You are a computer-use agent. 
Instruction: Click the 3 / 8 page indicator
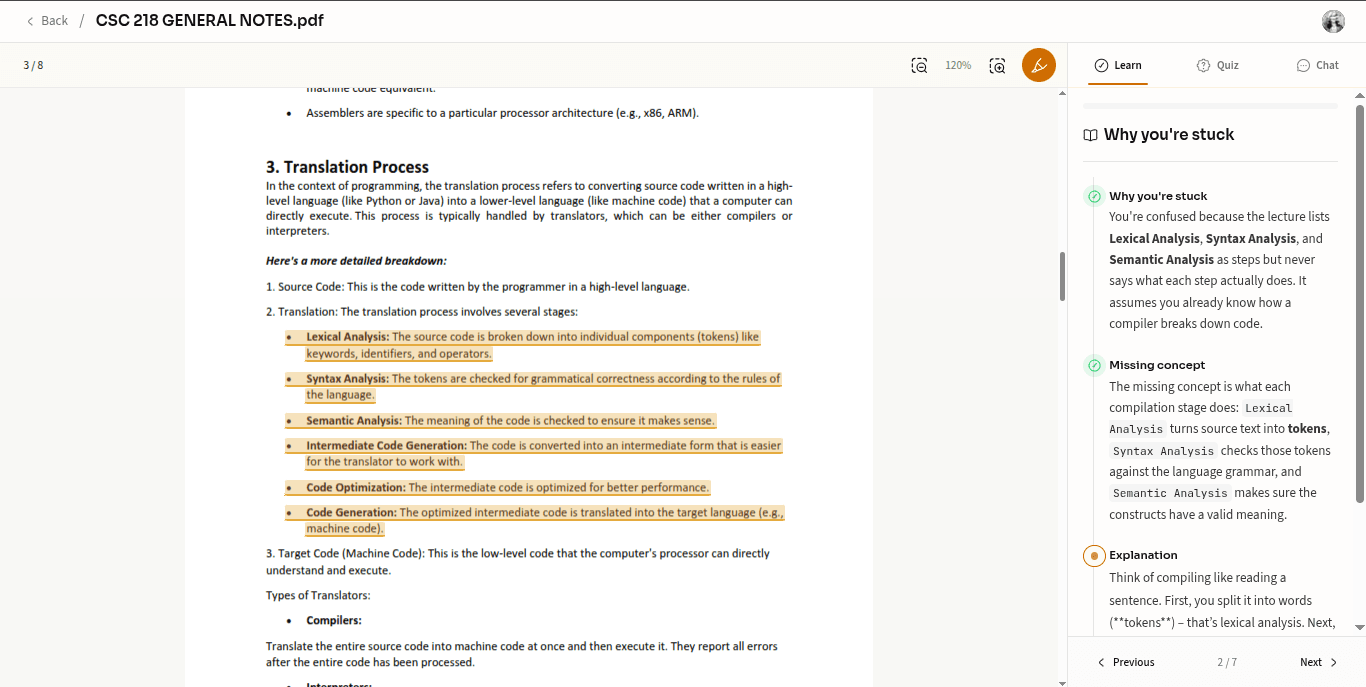pyautogui.click(x=33, y=65)
